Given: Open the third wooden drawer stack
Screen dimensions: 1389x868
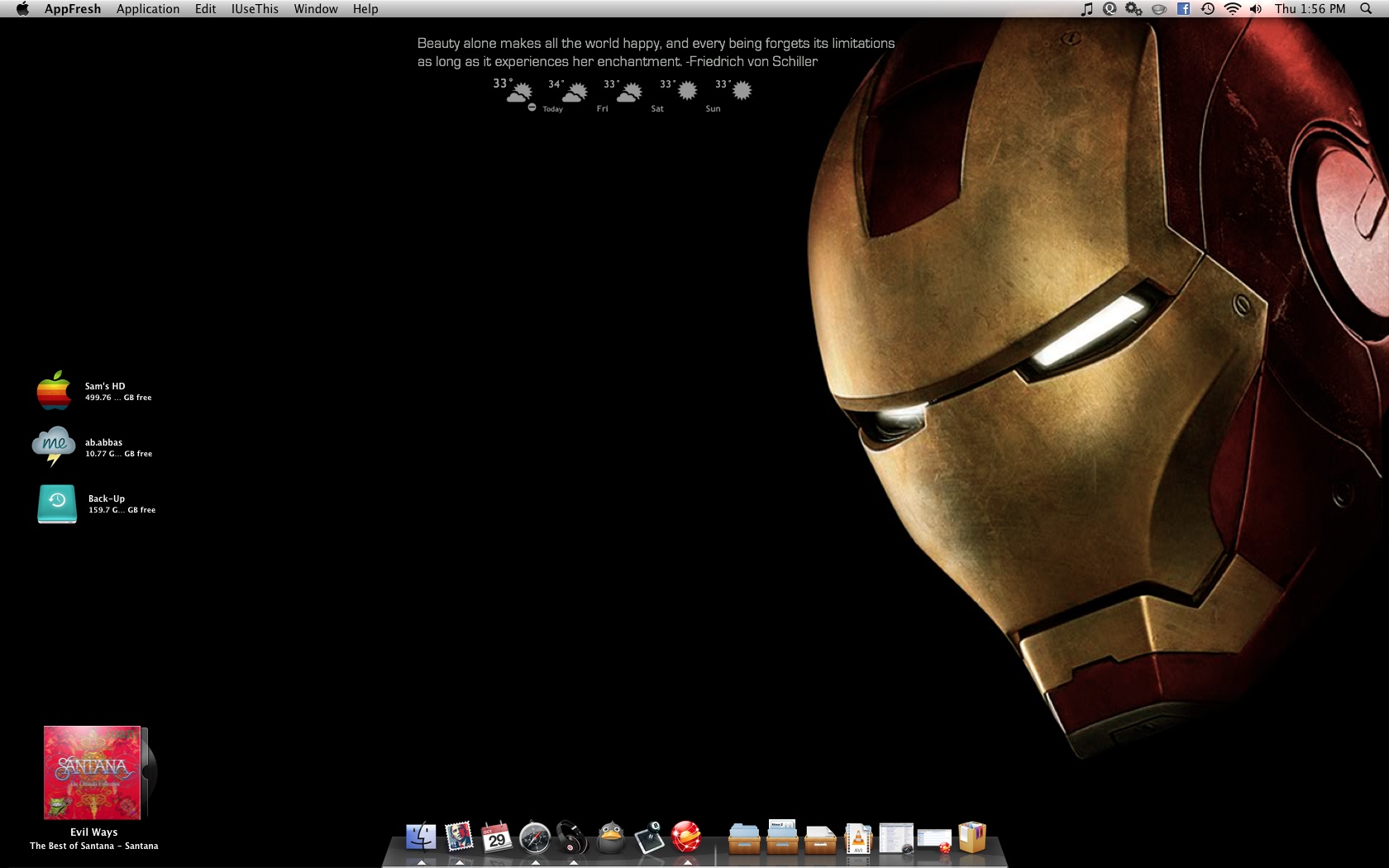Looking at the screenshot, I should (x=820, y=839).
